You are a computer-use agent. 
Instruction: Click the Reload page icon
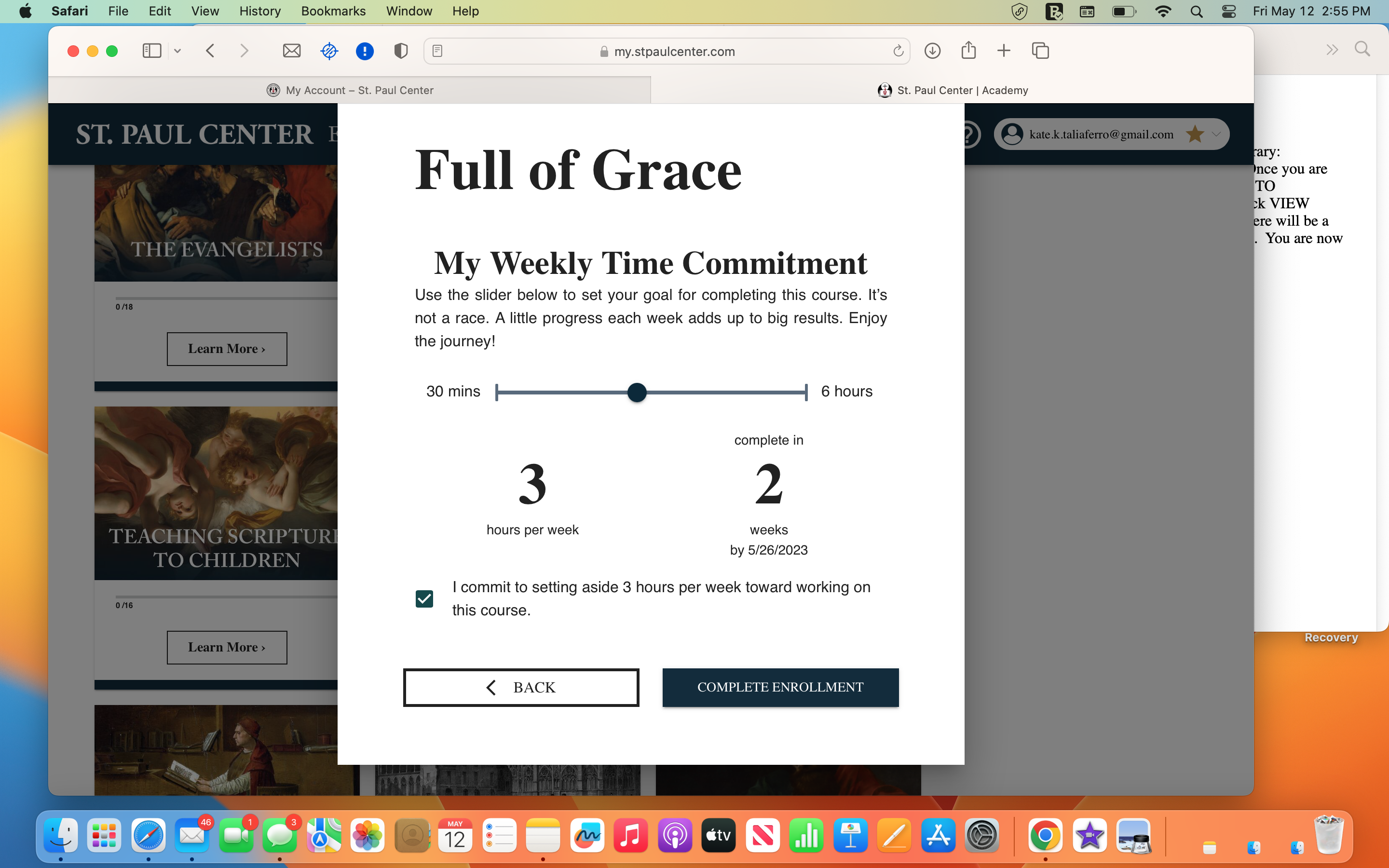point(898,51)
